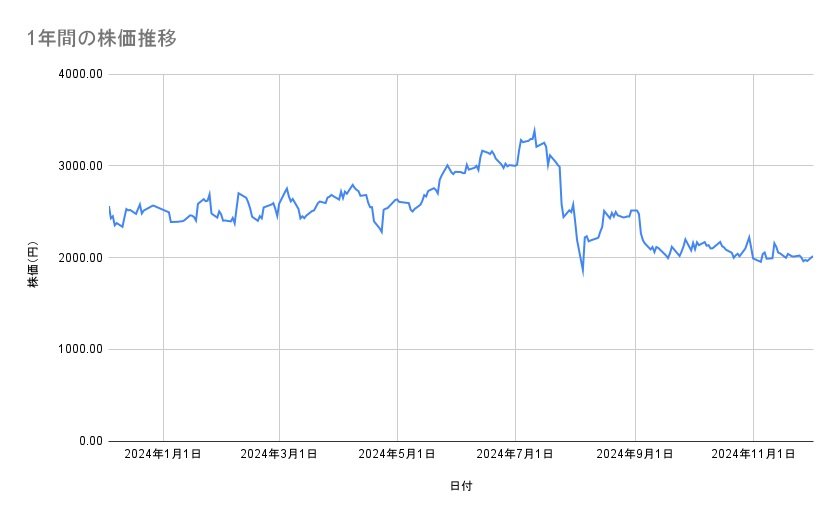839x519 pixels.
Task: Select the 2024年9月1日 date label
Action: pyautogui.click(x=634, y=454)
